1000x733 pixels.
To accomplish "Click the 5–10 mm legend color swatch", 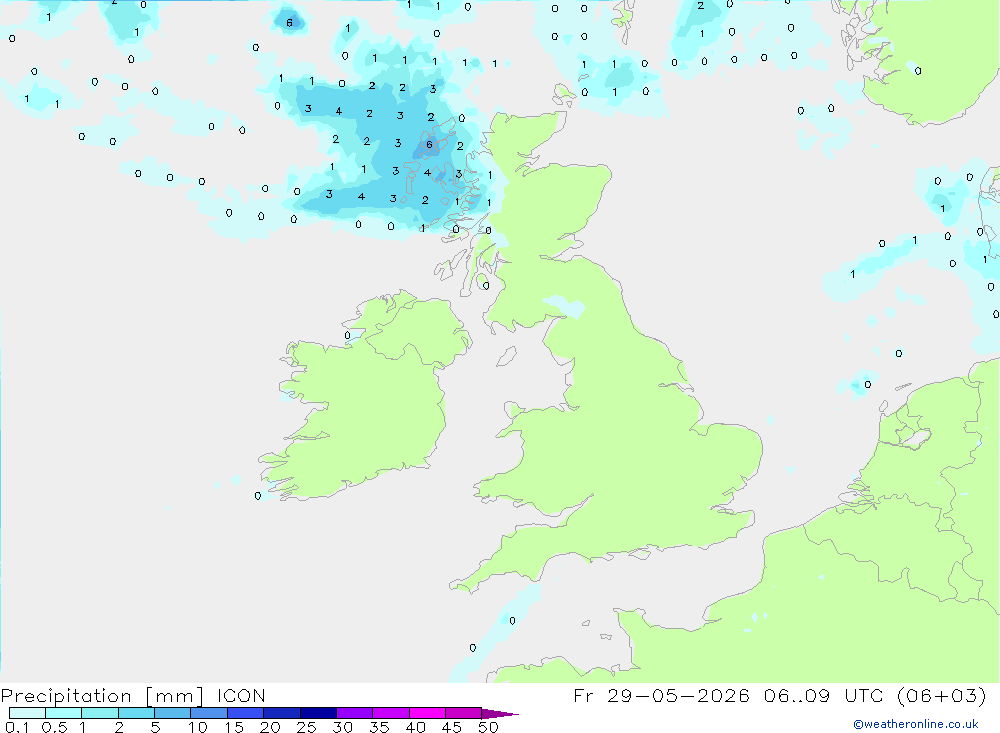I will [x=173, y=713].
